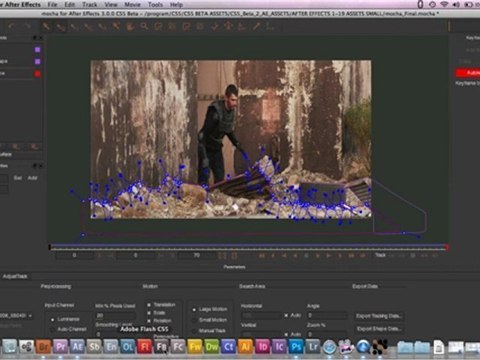Image resolution: width=480 pixels, height=360 pixels.
Task: Click the play forward playback button
Action: pos(329,256)
